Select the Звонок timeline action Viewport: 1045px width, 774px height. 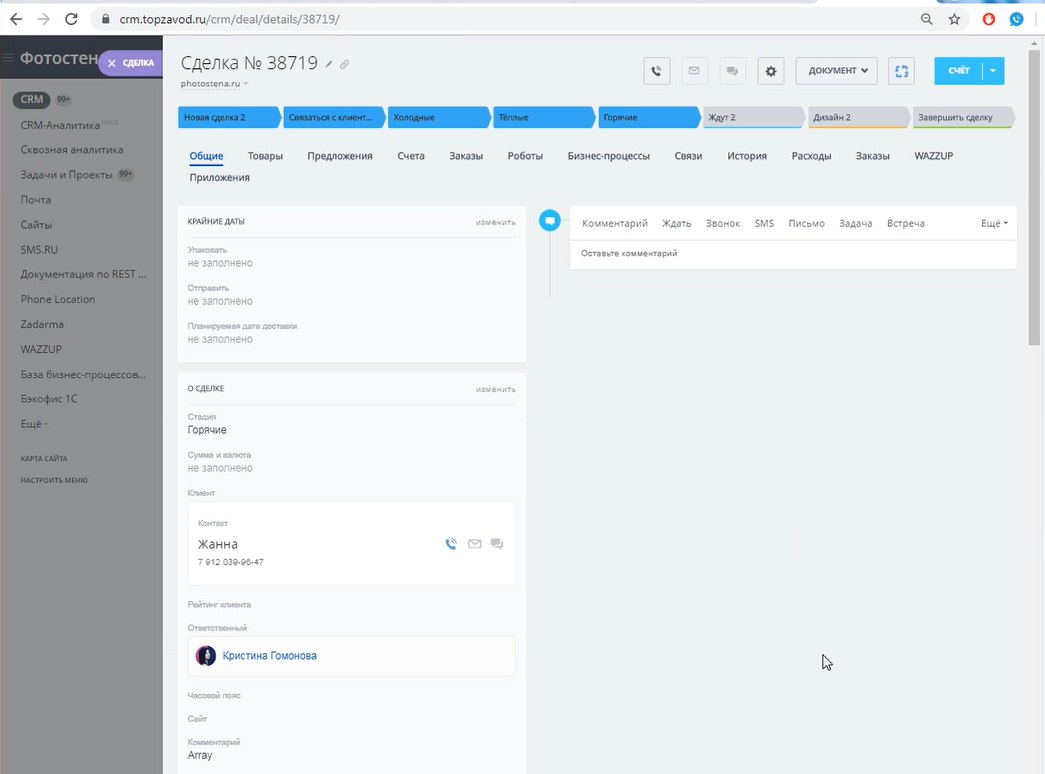tap(723, 223)
